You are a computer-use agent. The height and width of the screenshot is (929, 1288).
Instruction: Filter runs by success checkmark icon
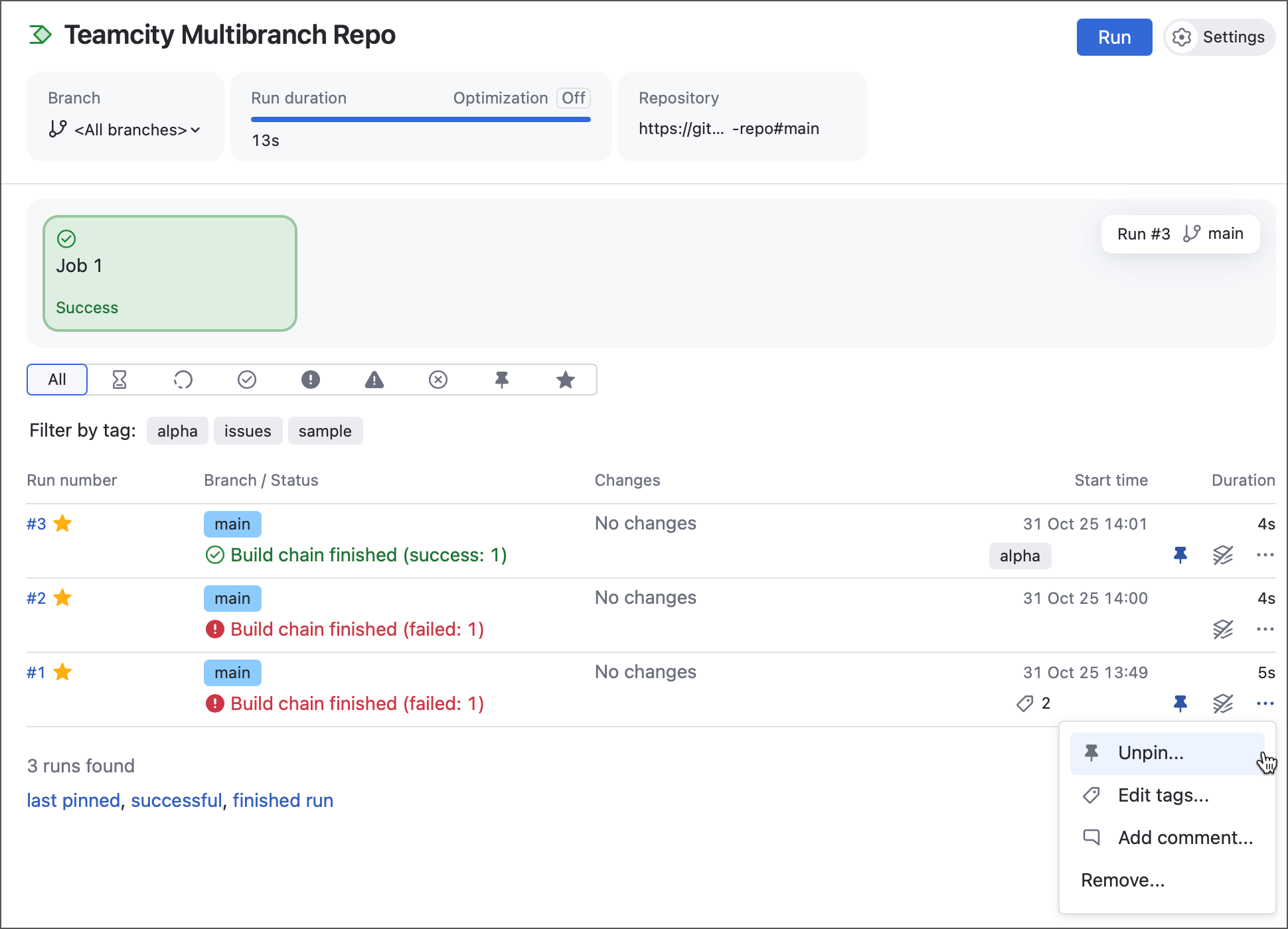point(247,380)
